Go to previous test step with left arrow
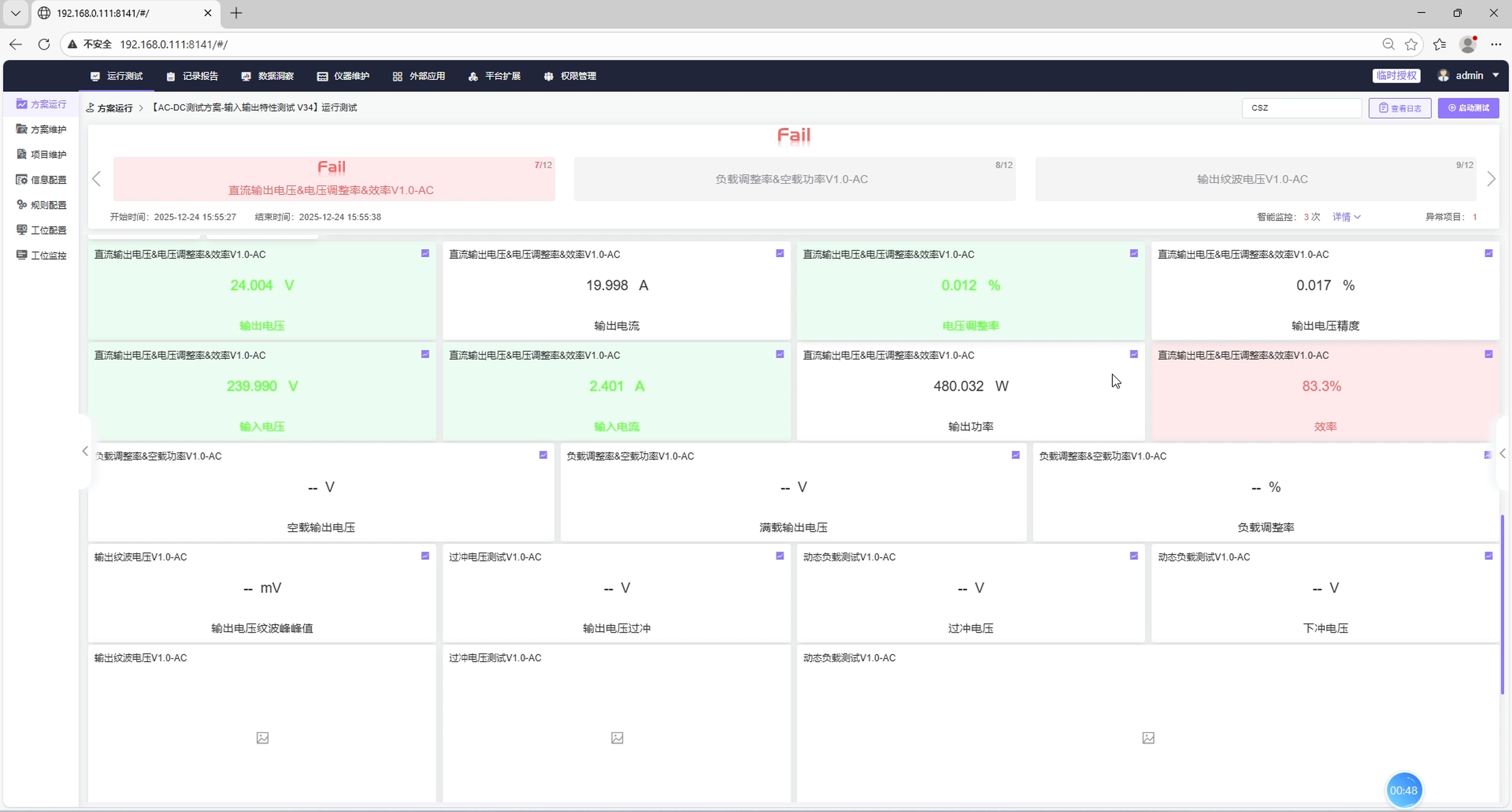 click(x=97, y=179)
